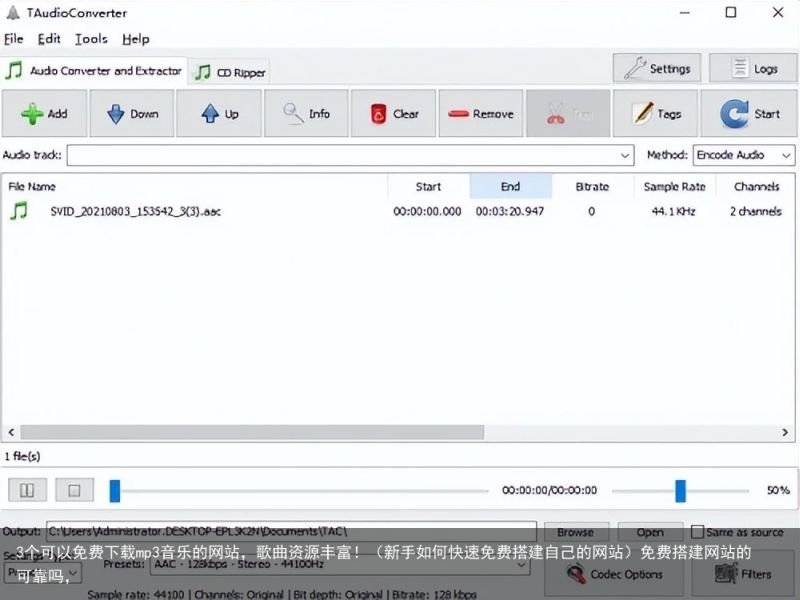Click the Sample Rate column header
Viewport: 800px width, 600px height.
click(x=674, y=186)
